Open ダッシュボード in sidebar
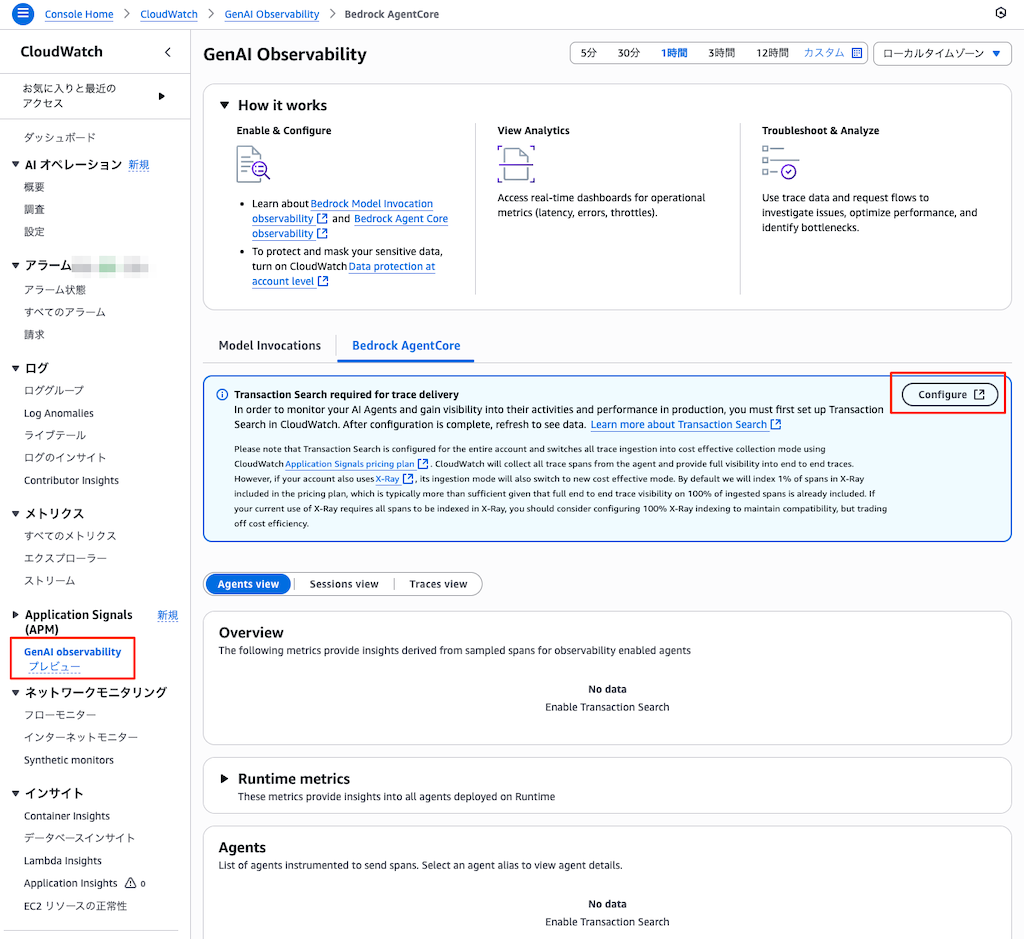This screenshot has width=1024, height=939. pyautogui.click(x=60, y=137)
